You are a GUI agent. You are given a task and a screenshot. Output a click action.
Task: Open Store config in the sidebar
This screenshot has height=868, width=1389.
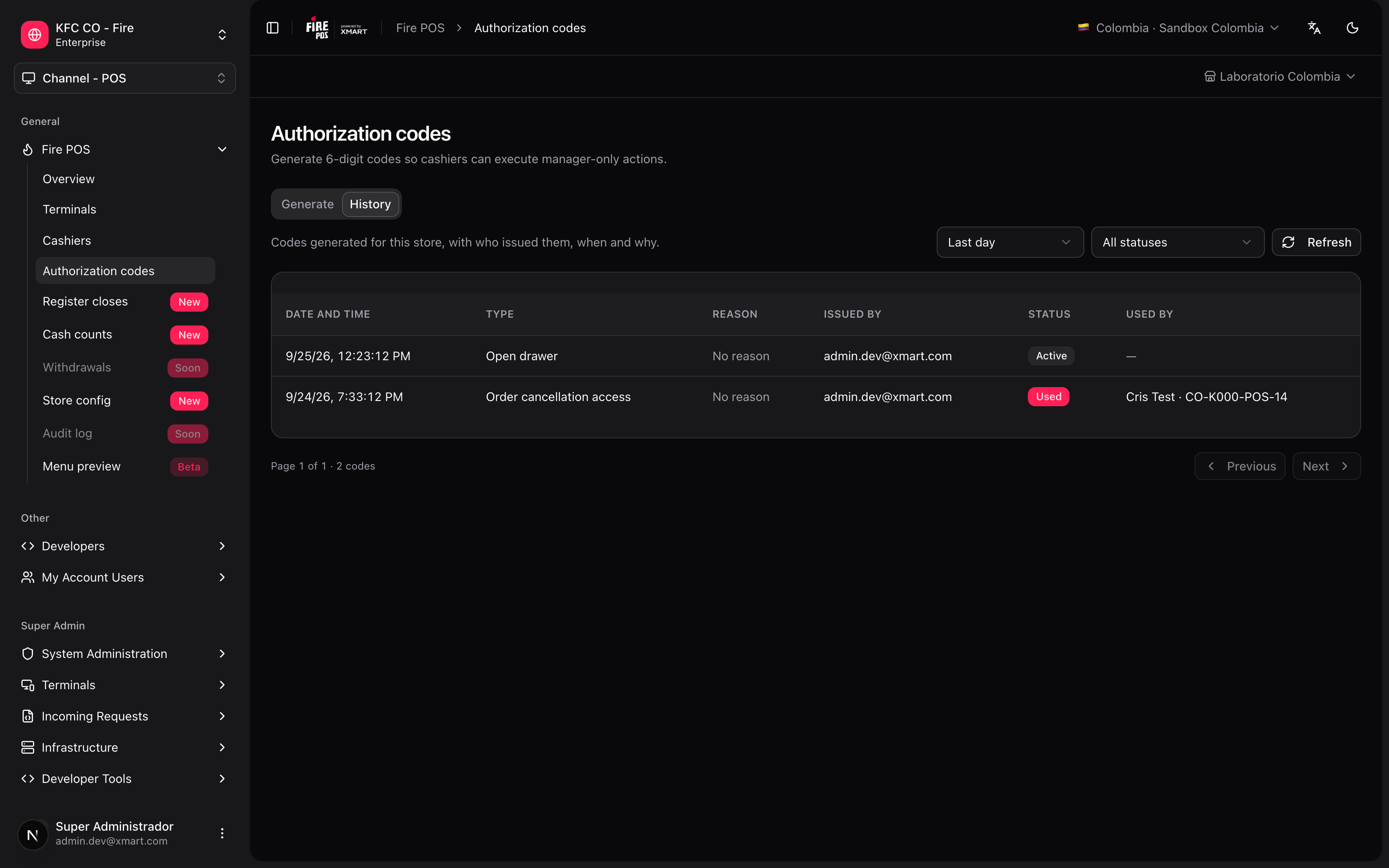pyautogui.click(x=125, y=401)
